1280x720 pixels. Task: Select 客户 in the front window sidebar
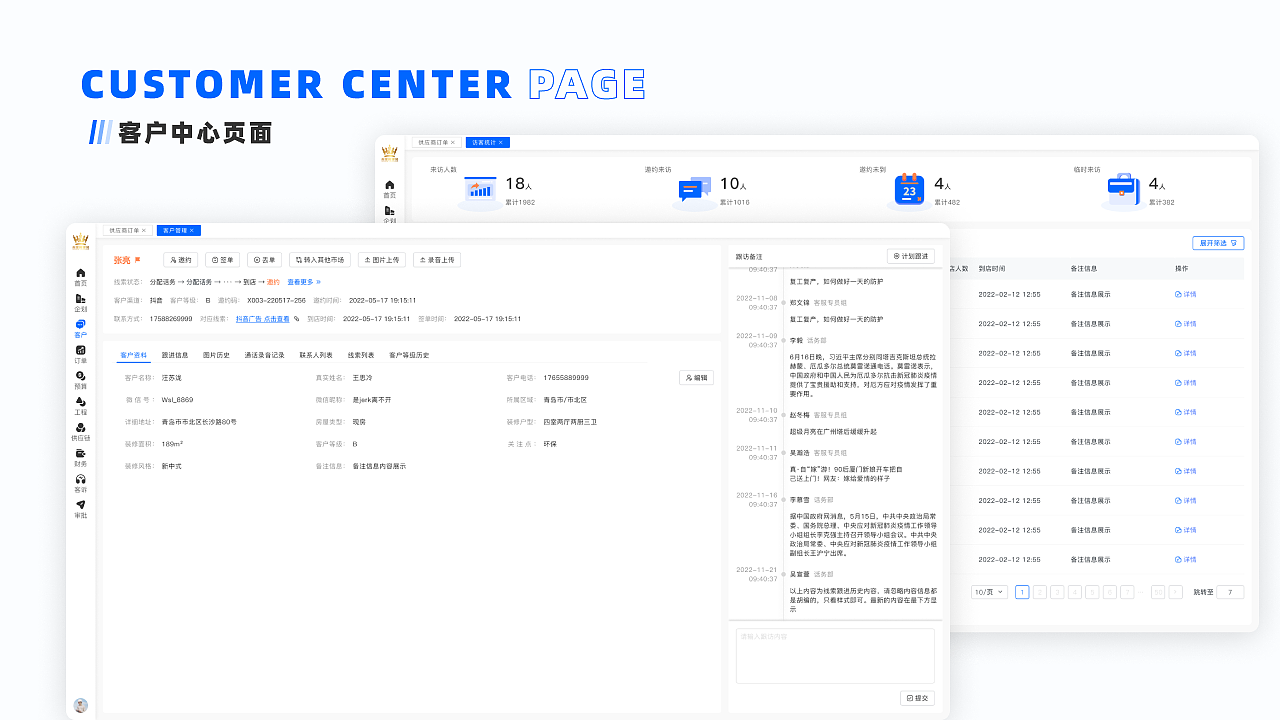coord(80,328)
